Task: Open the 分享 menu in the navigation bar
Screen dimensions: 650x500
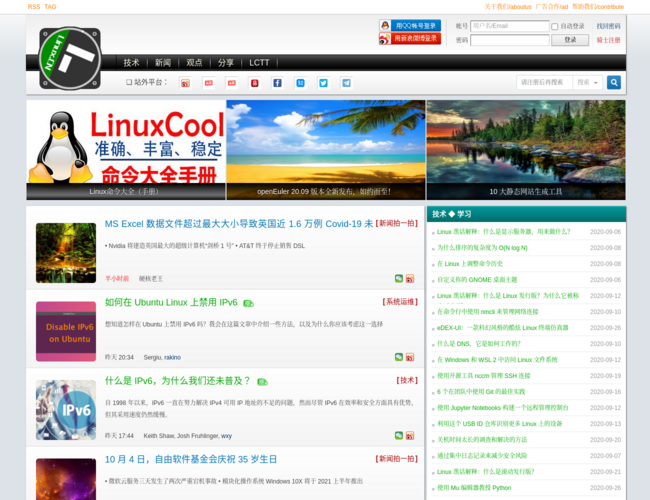Action: [226, 63]
